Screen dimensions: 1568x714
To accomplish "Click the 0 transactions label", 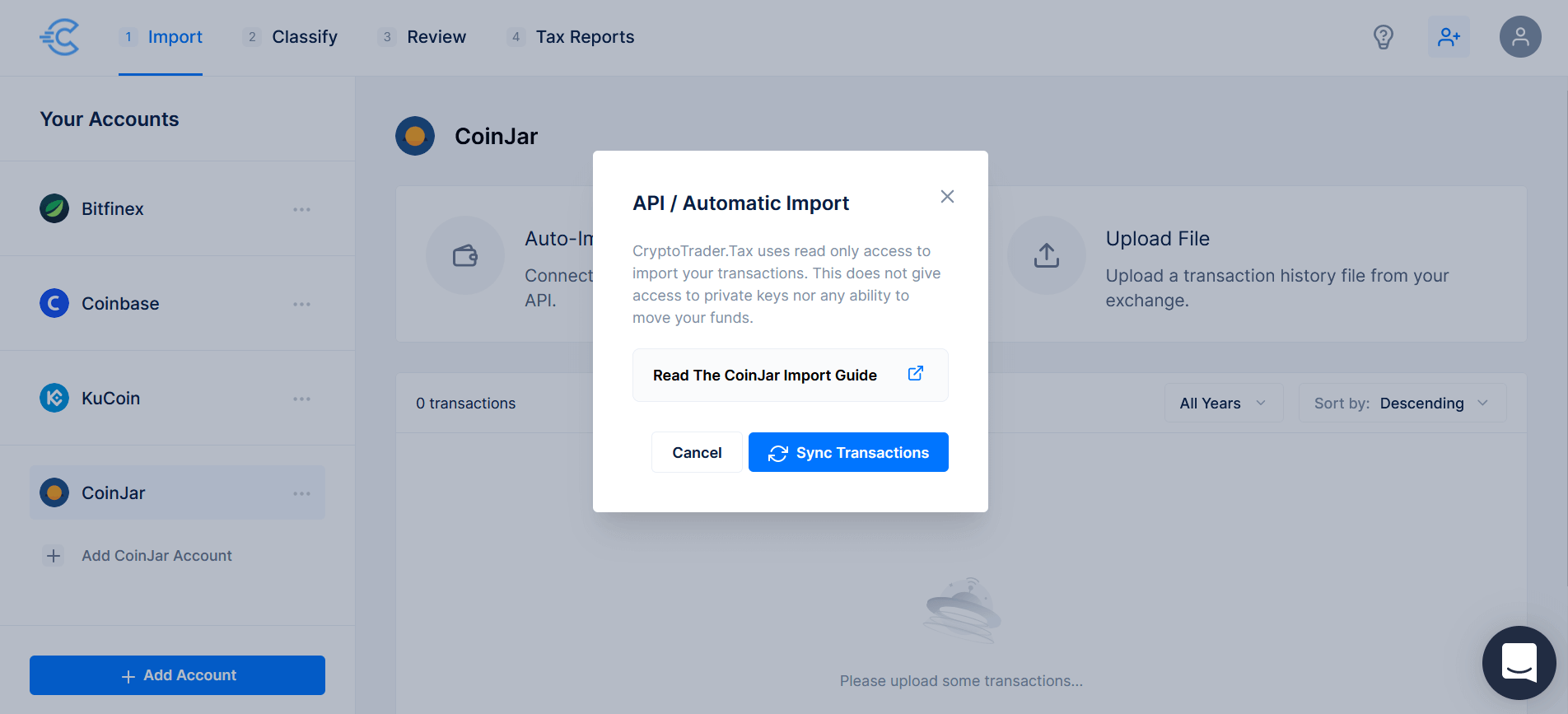I will click(465, 404).
